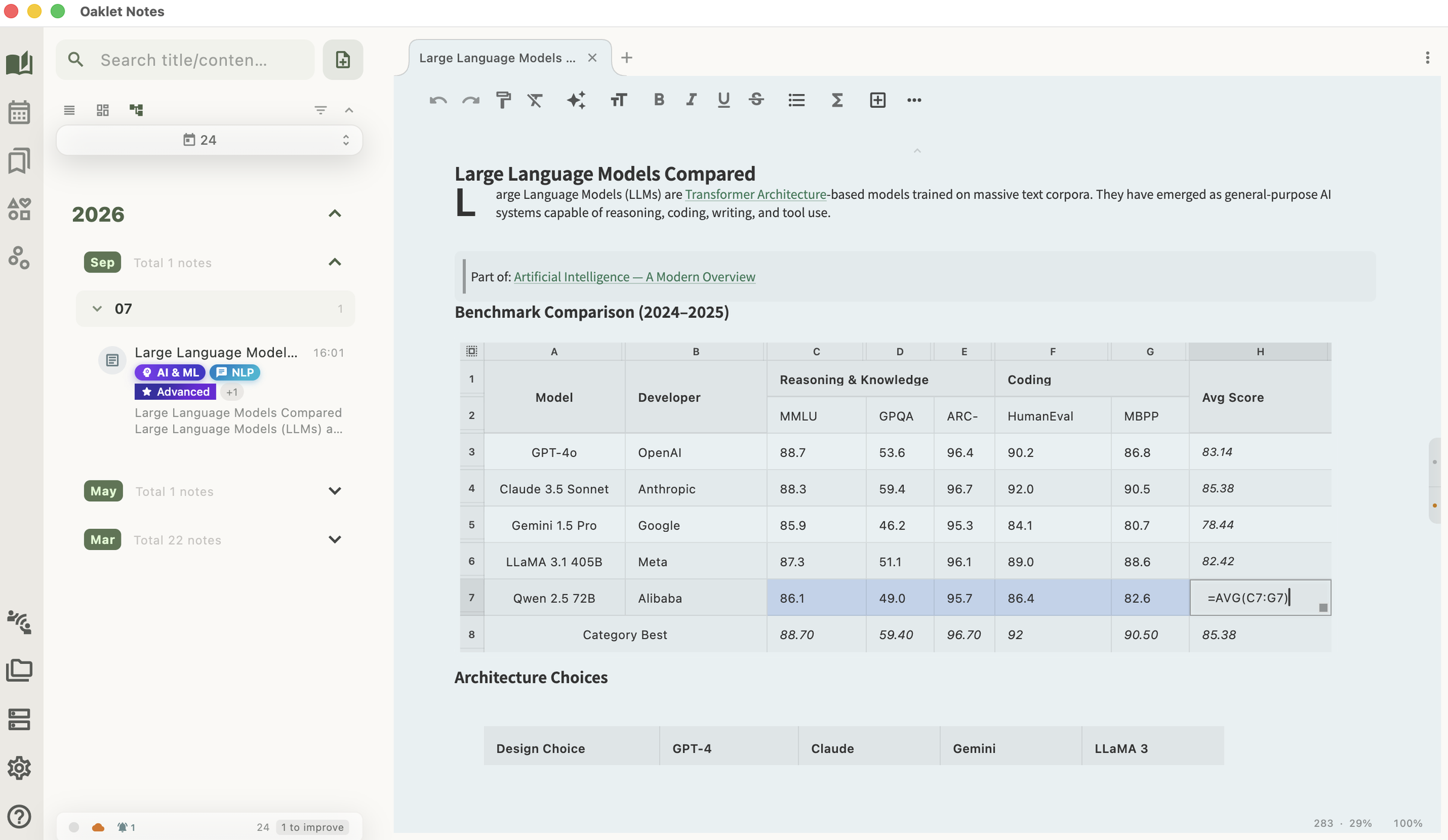This screenshot has width=1448, height=840.
Task: Redo the last edit
Action: coord(471,100)
